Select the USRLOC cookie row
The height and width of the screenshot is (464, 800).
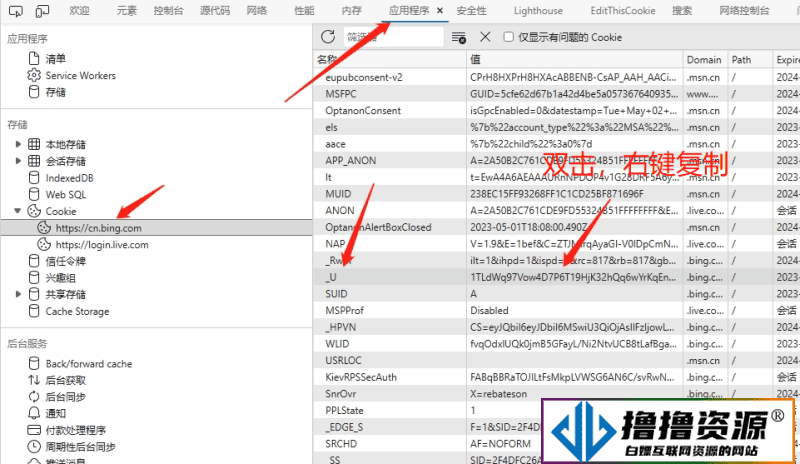point(557,360)
